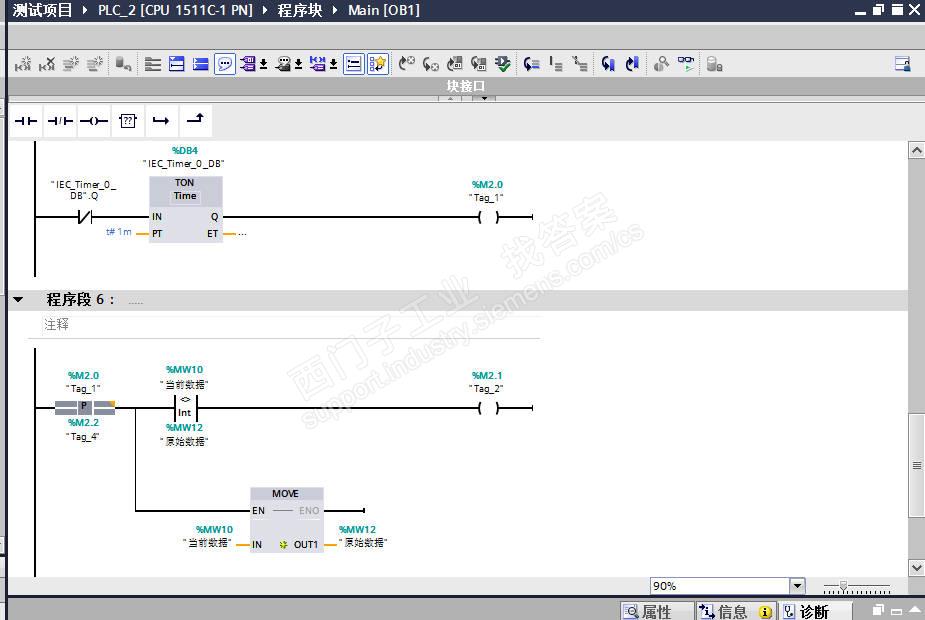Click the Reset start values icon
The height and width of the screenshot is (620, 925).
point(123,64)
